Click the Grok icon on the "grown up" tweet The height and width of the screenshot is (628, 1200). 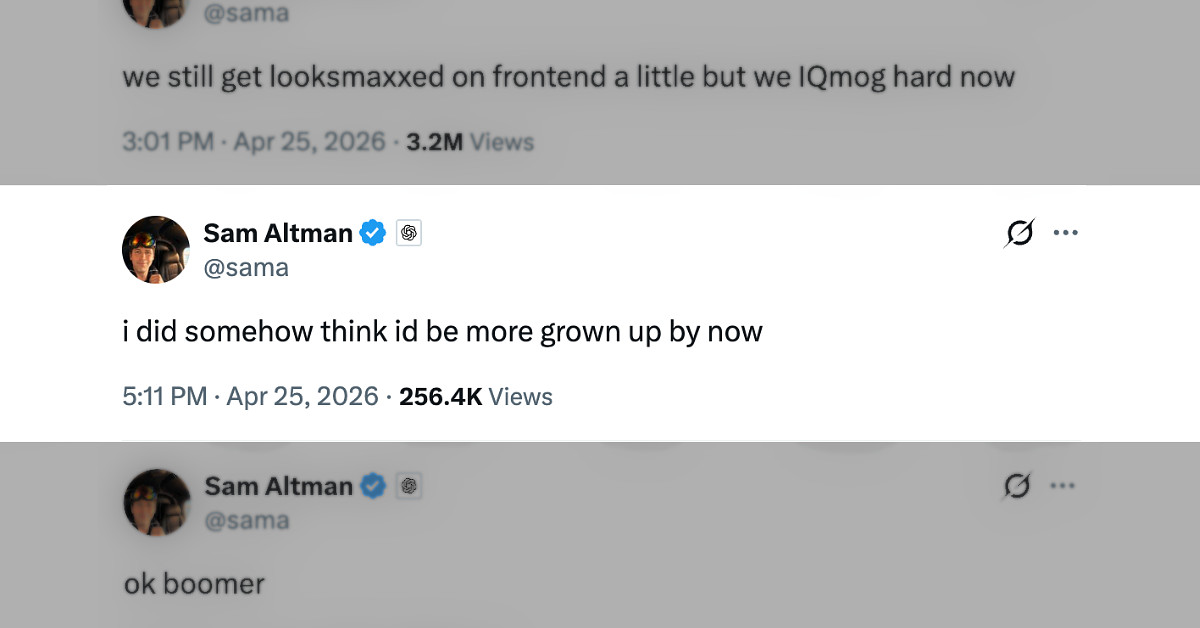(x=1018, y=234)
